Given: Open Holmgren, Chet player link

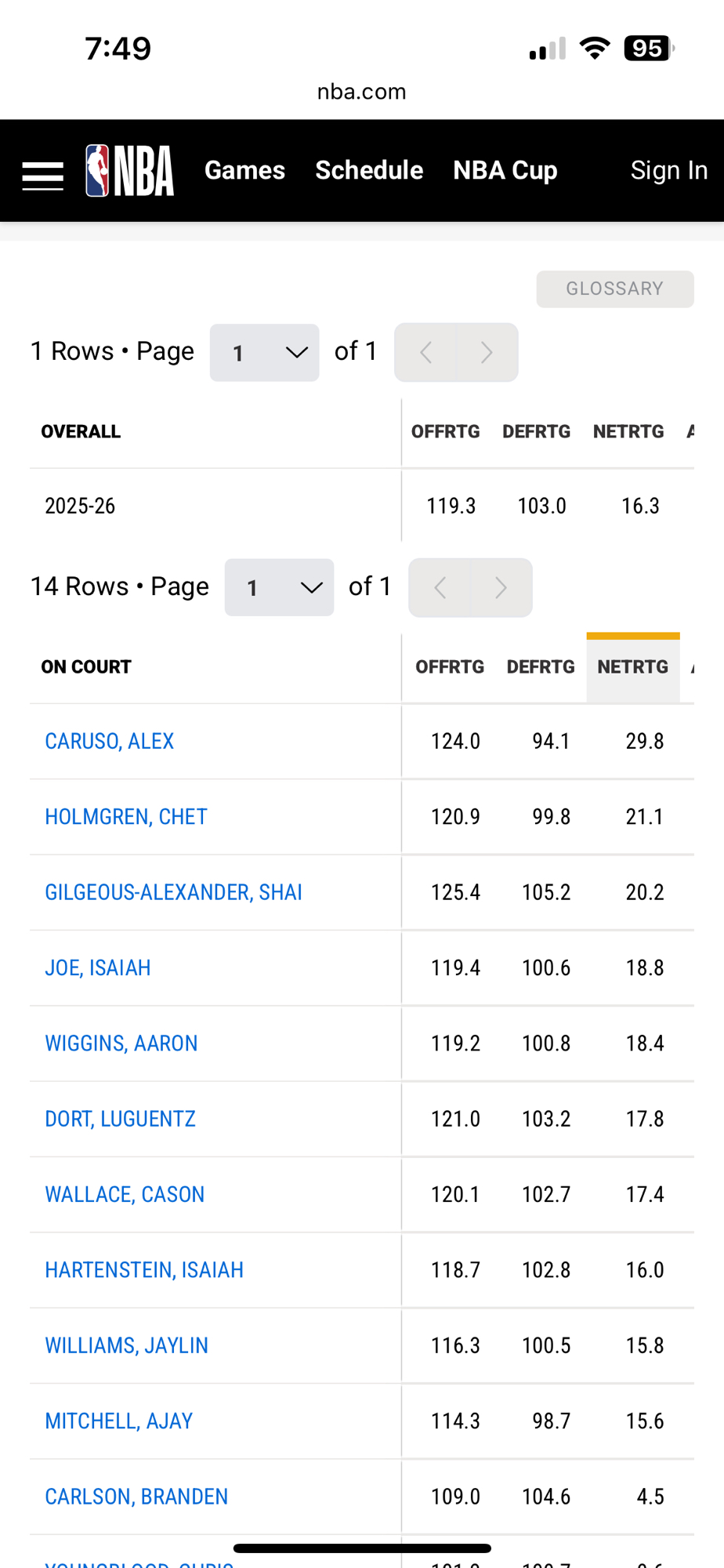Looking at the screenshot, I should [x=126, y=817].
